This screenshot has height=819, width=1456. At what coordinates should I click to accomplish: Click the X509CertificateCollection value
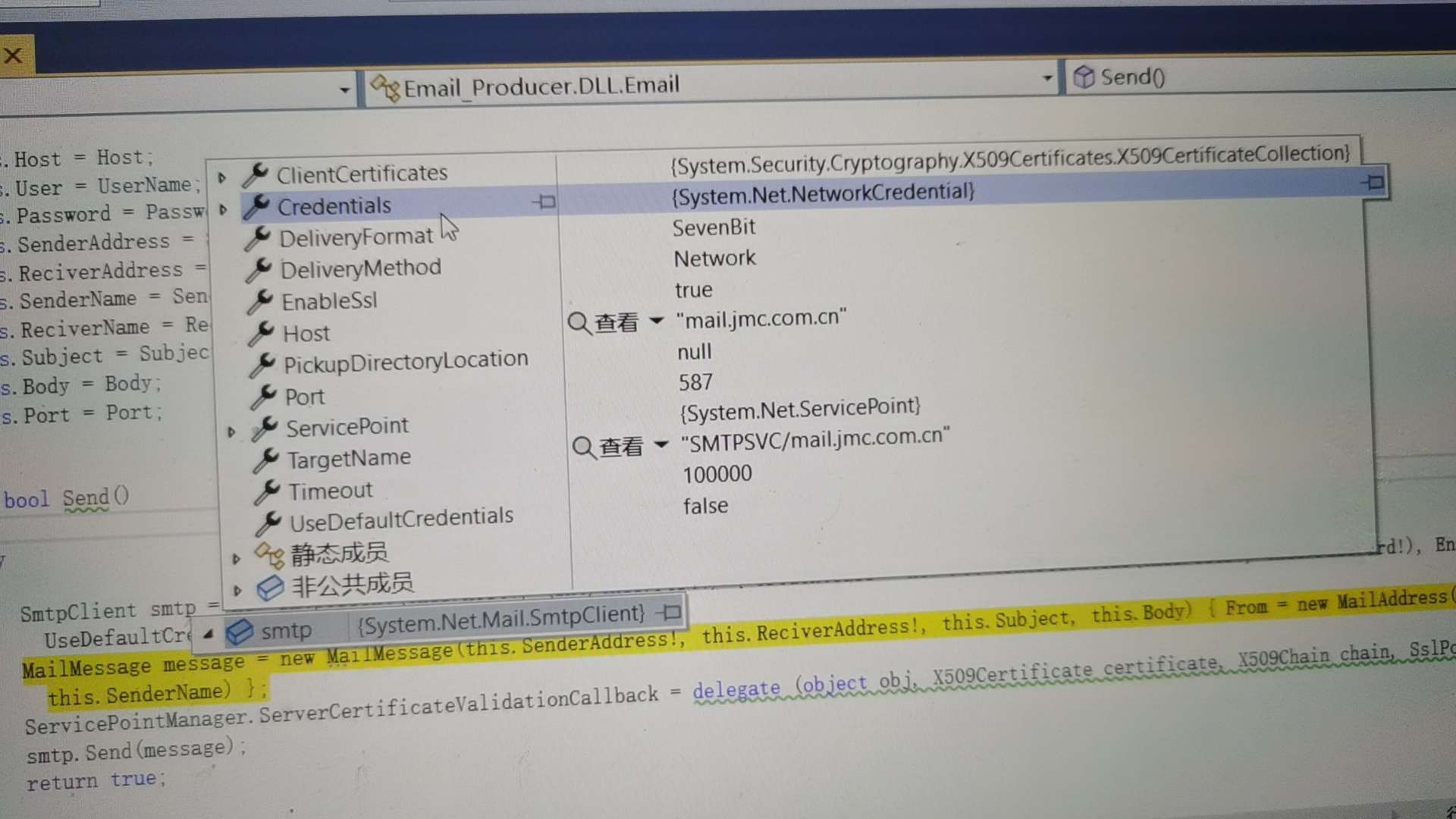coord(1010,159)
